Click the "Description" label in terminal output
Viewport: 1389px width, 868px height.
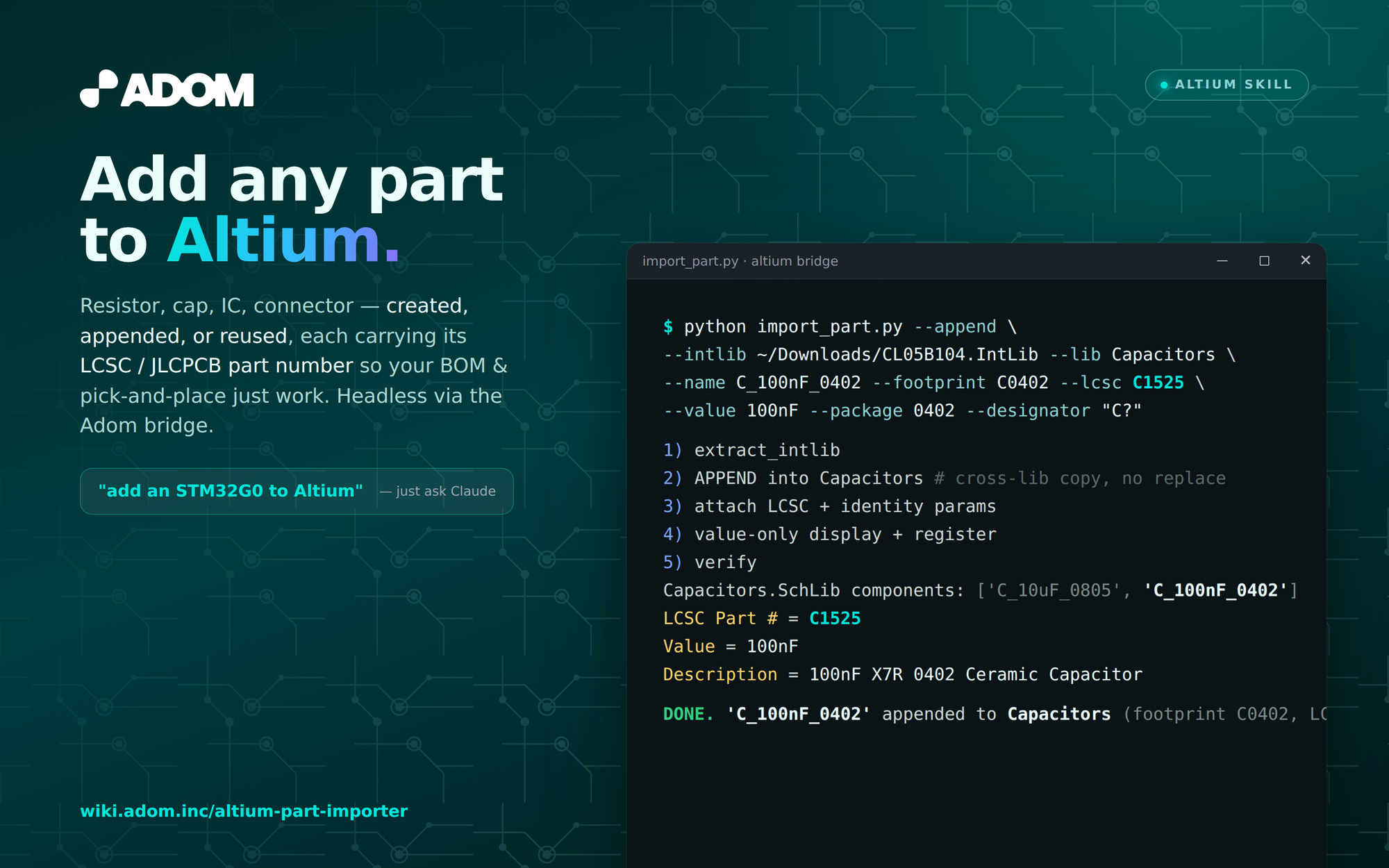720,675
